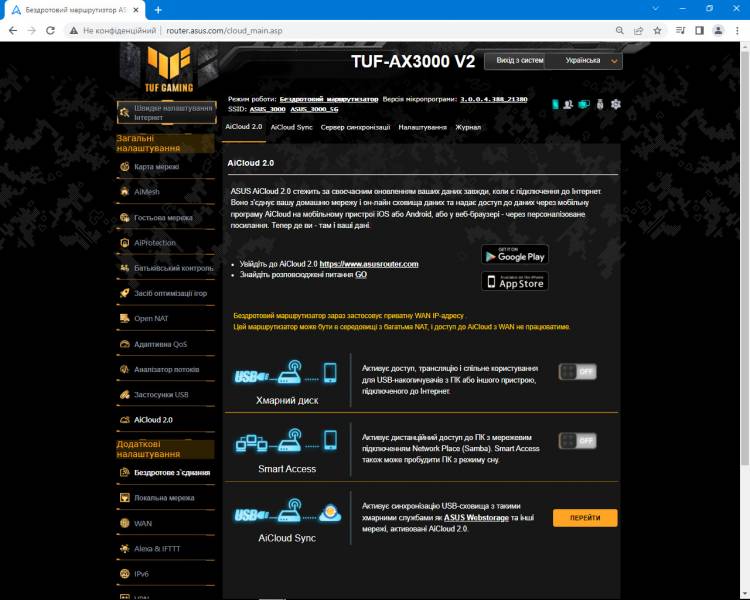
Task: Click the USB device status icon
Action: 600,104
